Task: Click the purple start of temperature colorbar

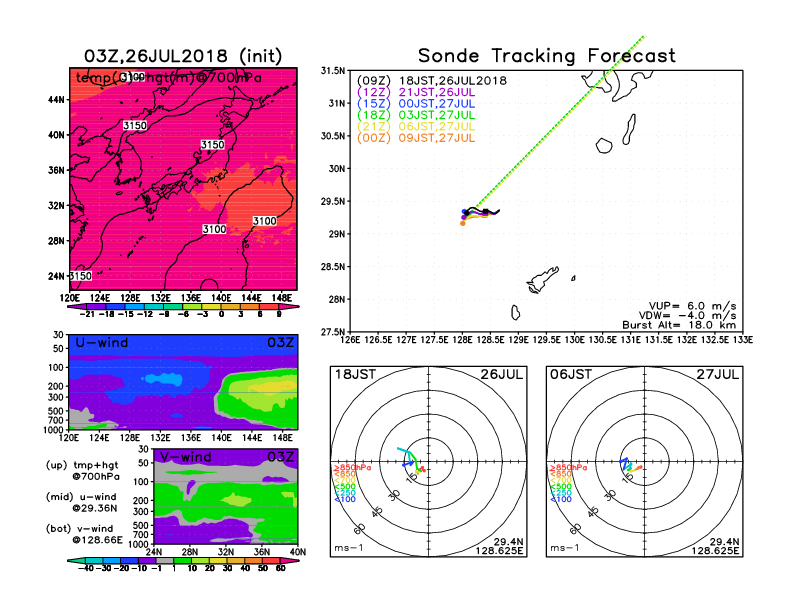Action: [77, 307]
